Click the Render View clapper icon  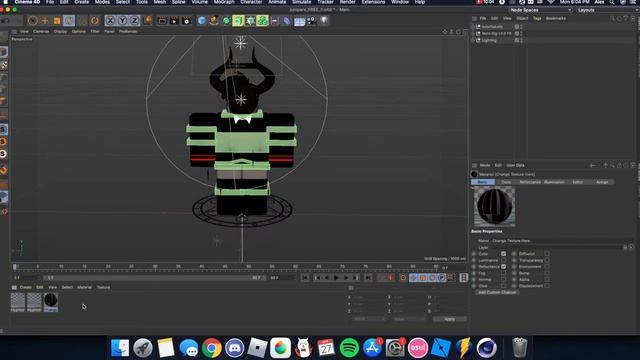(162, 20)
